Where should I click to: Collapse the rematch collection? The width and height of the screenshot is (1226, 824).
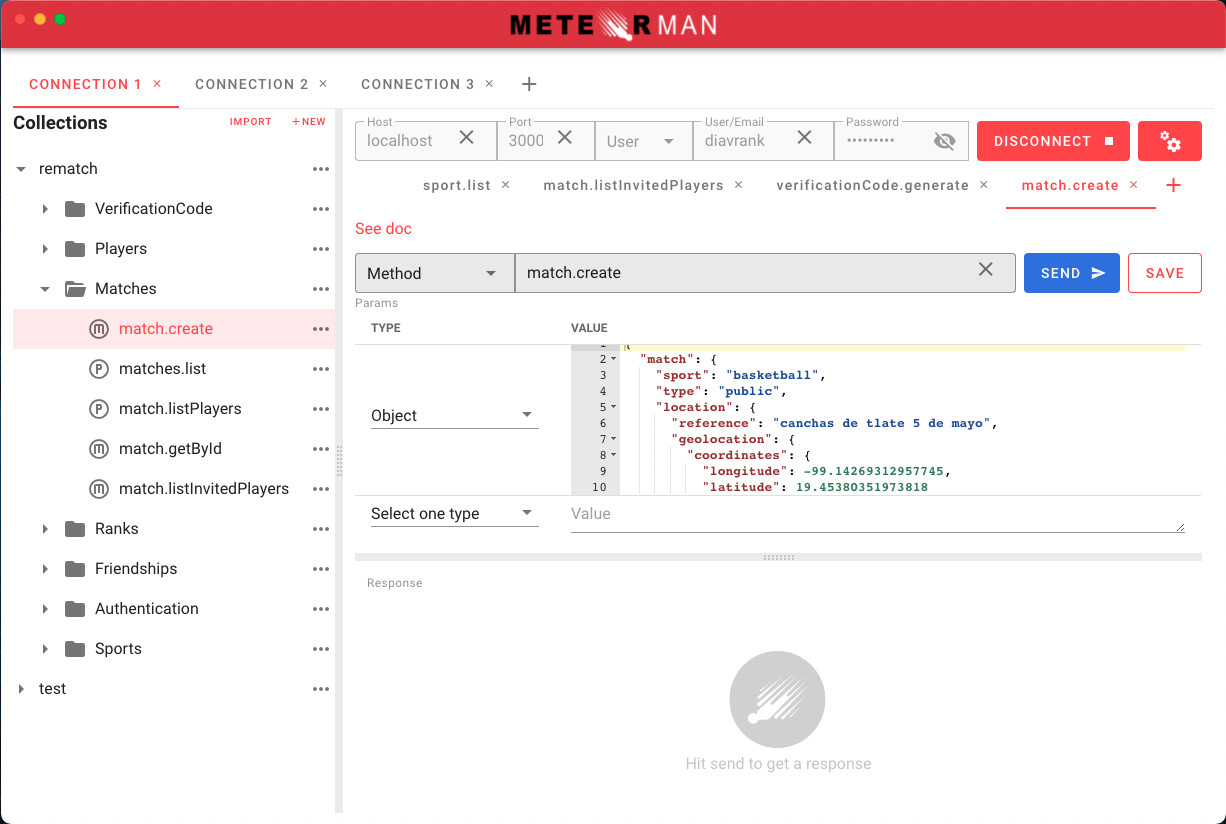pyautogui.click(x=21, y=169)
